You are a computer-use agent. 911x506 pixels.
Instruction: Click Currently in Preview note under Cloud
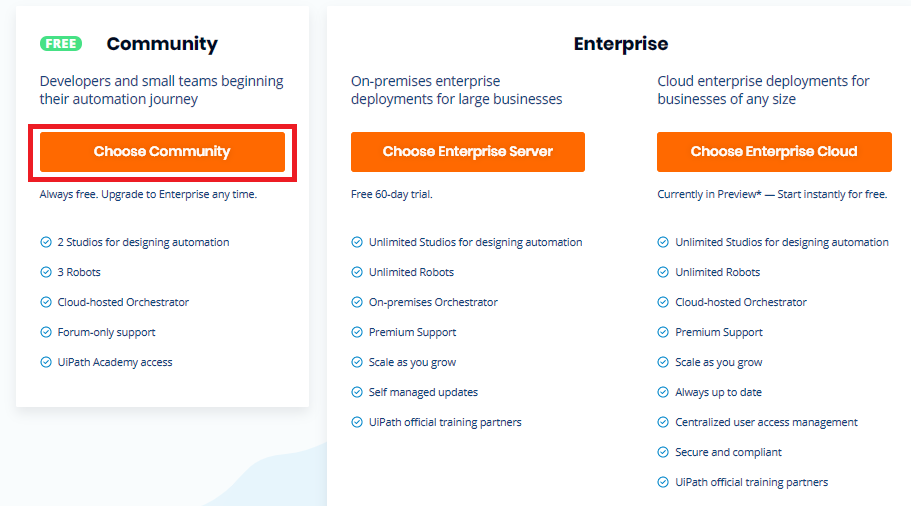click(x=772, y=194)
